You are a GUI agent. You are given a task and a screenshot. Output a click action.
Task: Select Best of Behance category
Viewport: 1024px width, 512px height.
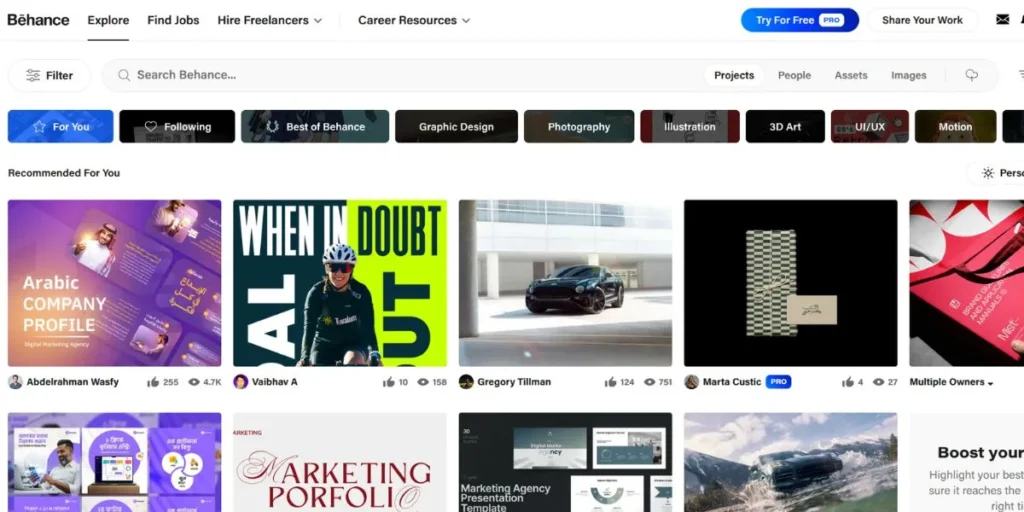pos(315,127)
